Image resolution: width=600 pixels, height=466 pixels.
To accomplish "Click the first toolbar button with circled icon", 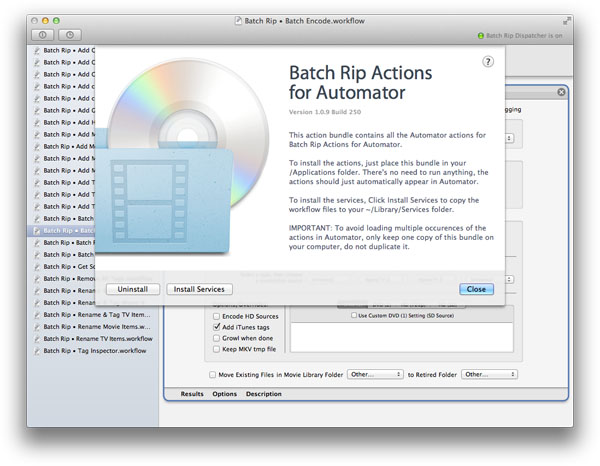I will pos(42,35).
